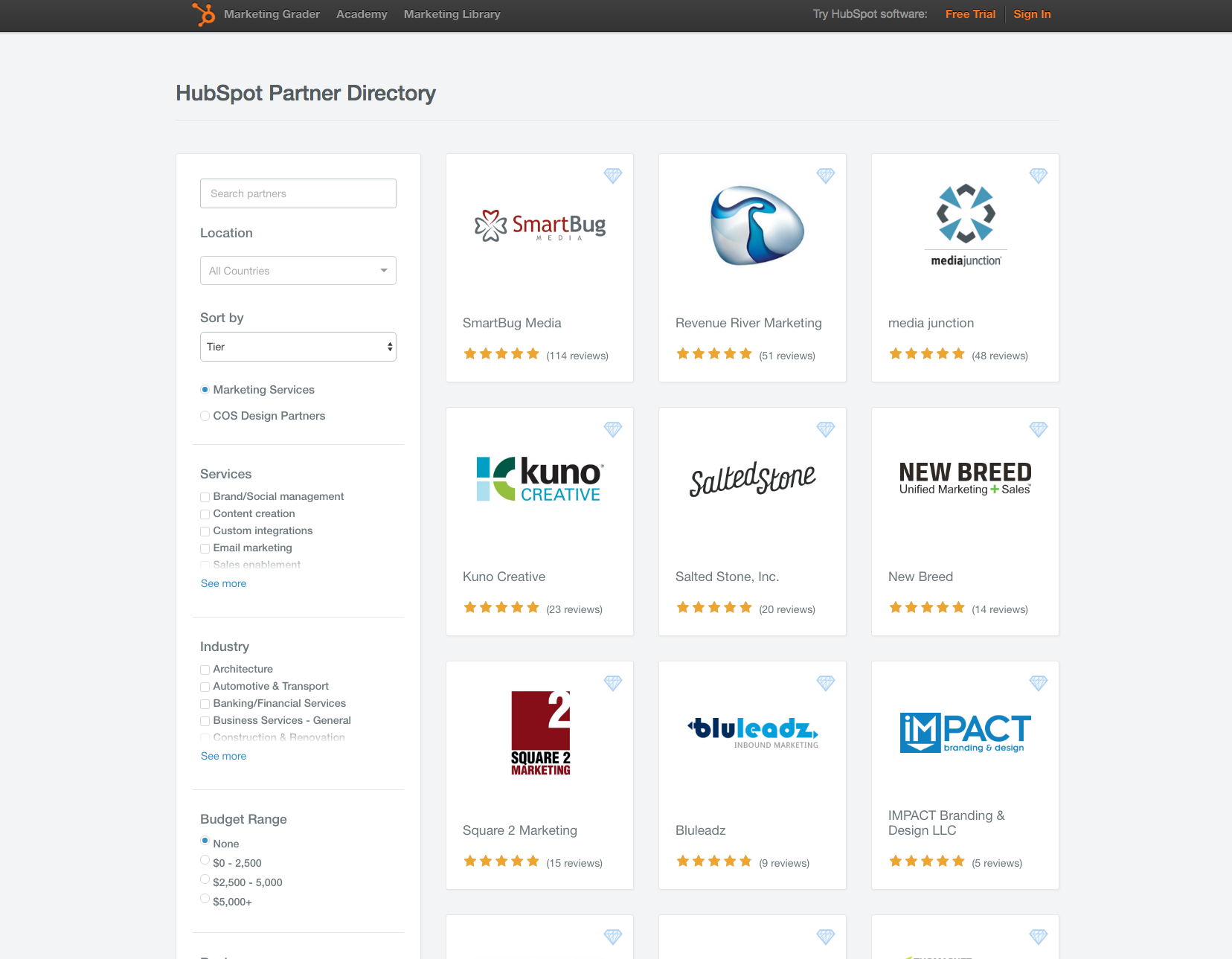Open SmartBug Media's 114 reviews

tap(578, 356)
